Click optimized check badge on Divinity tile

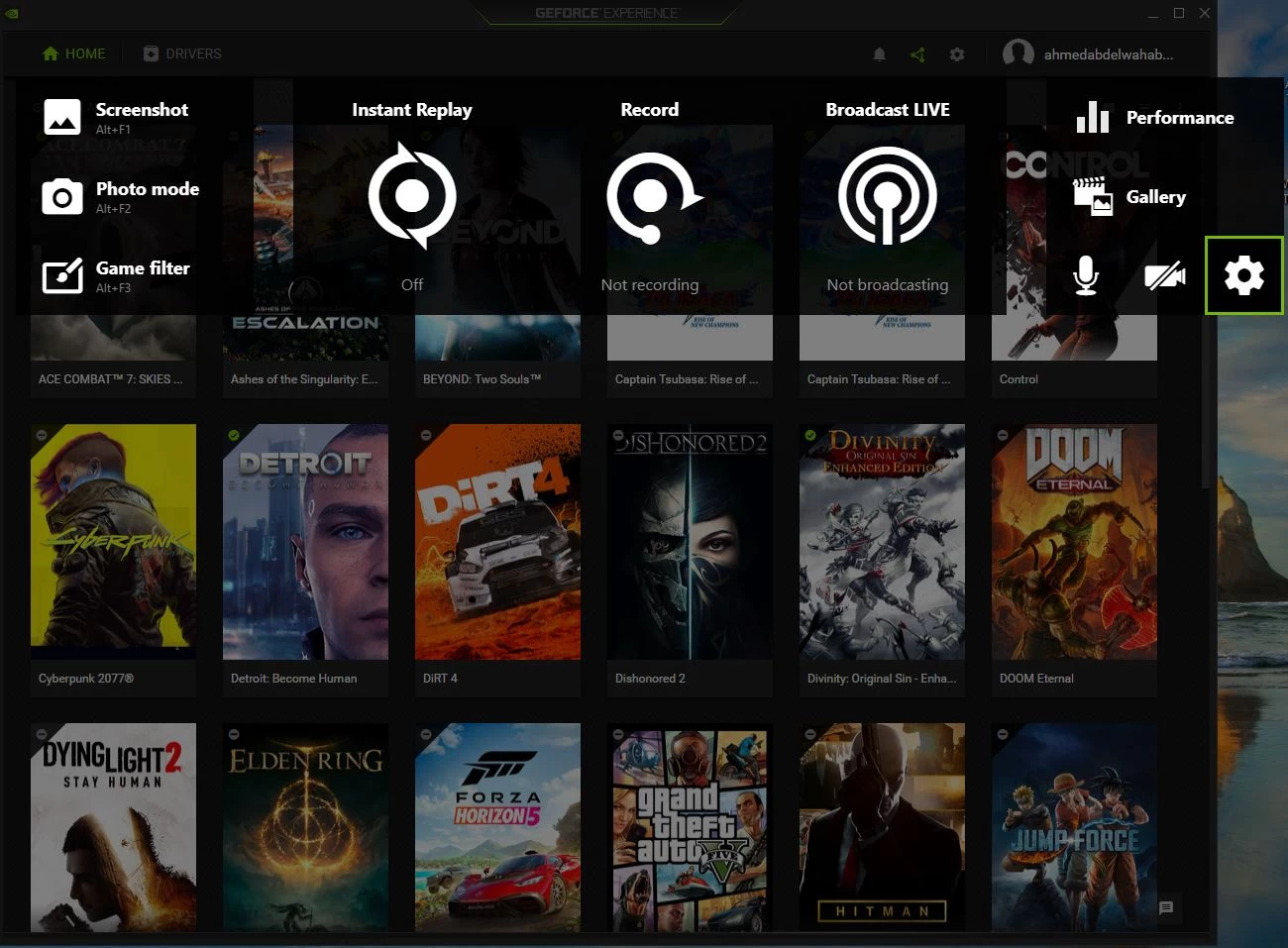(x=810, y=435)
